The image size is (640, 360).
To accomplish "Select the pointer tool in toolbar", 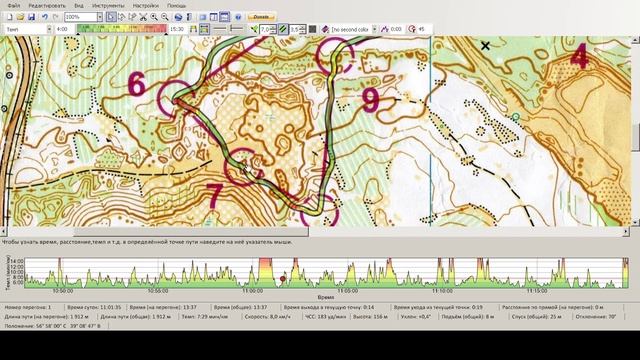I will tap(111, 17).
